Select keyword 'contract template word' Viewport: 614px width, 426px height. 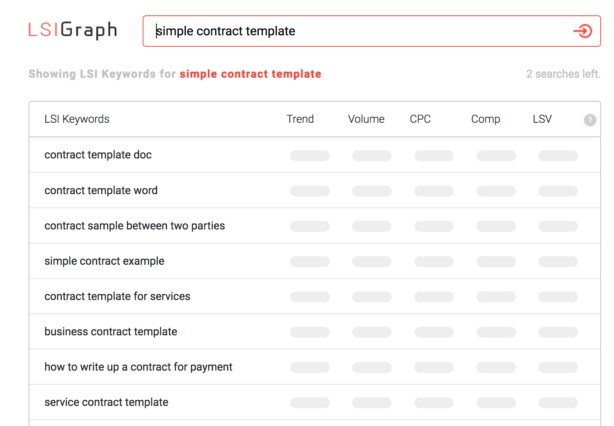[101, 190]
